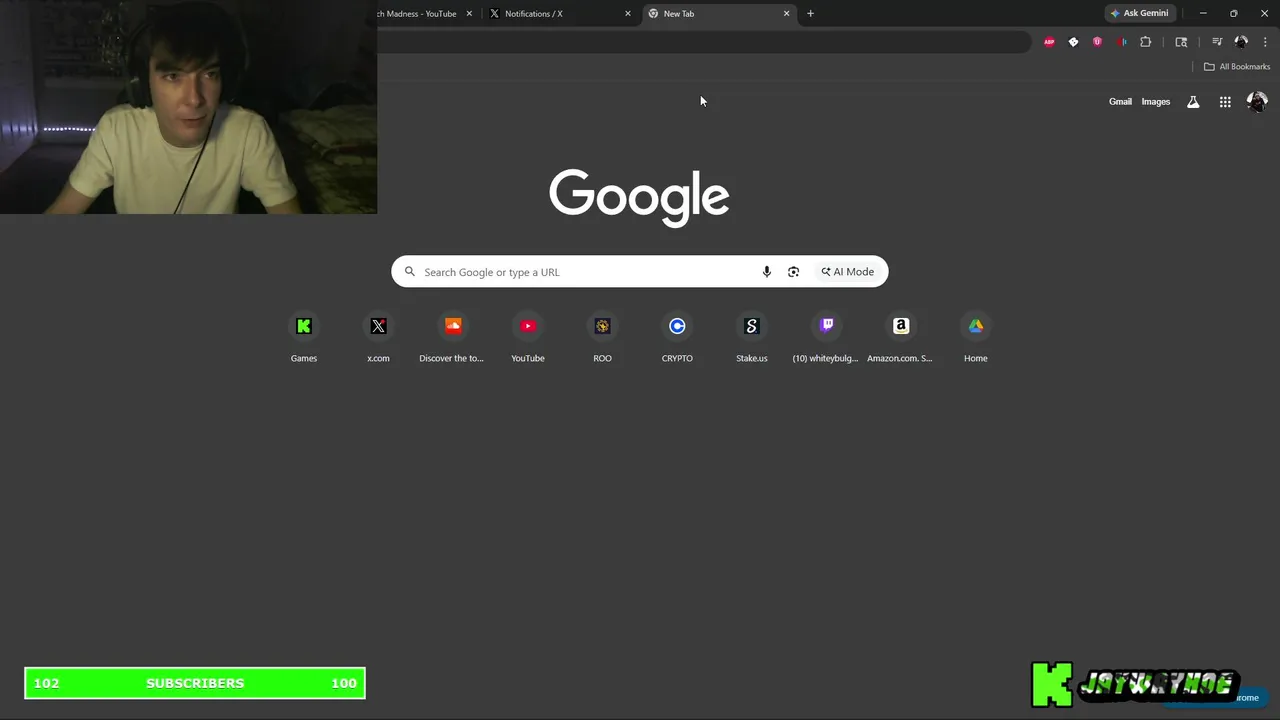Viewport: 1280px width, 720px height.
Task: Search by image with Lens icon
Action: click(793, 272)
